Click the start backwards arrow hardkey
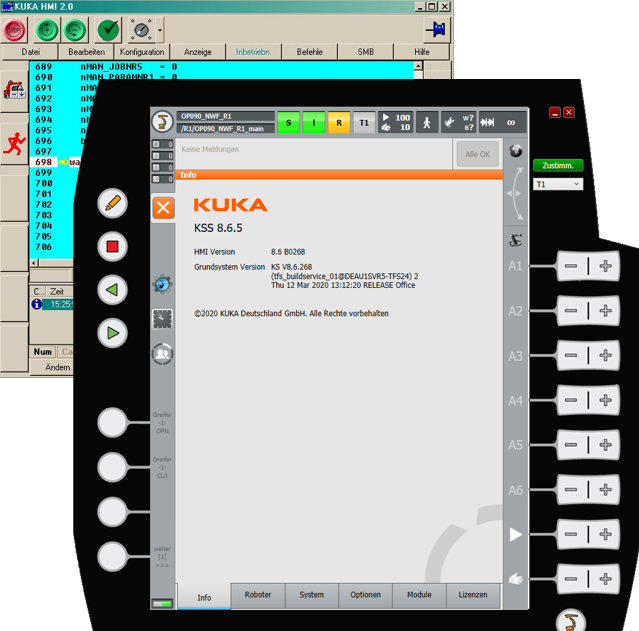 112,290
